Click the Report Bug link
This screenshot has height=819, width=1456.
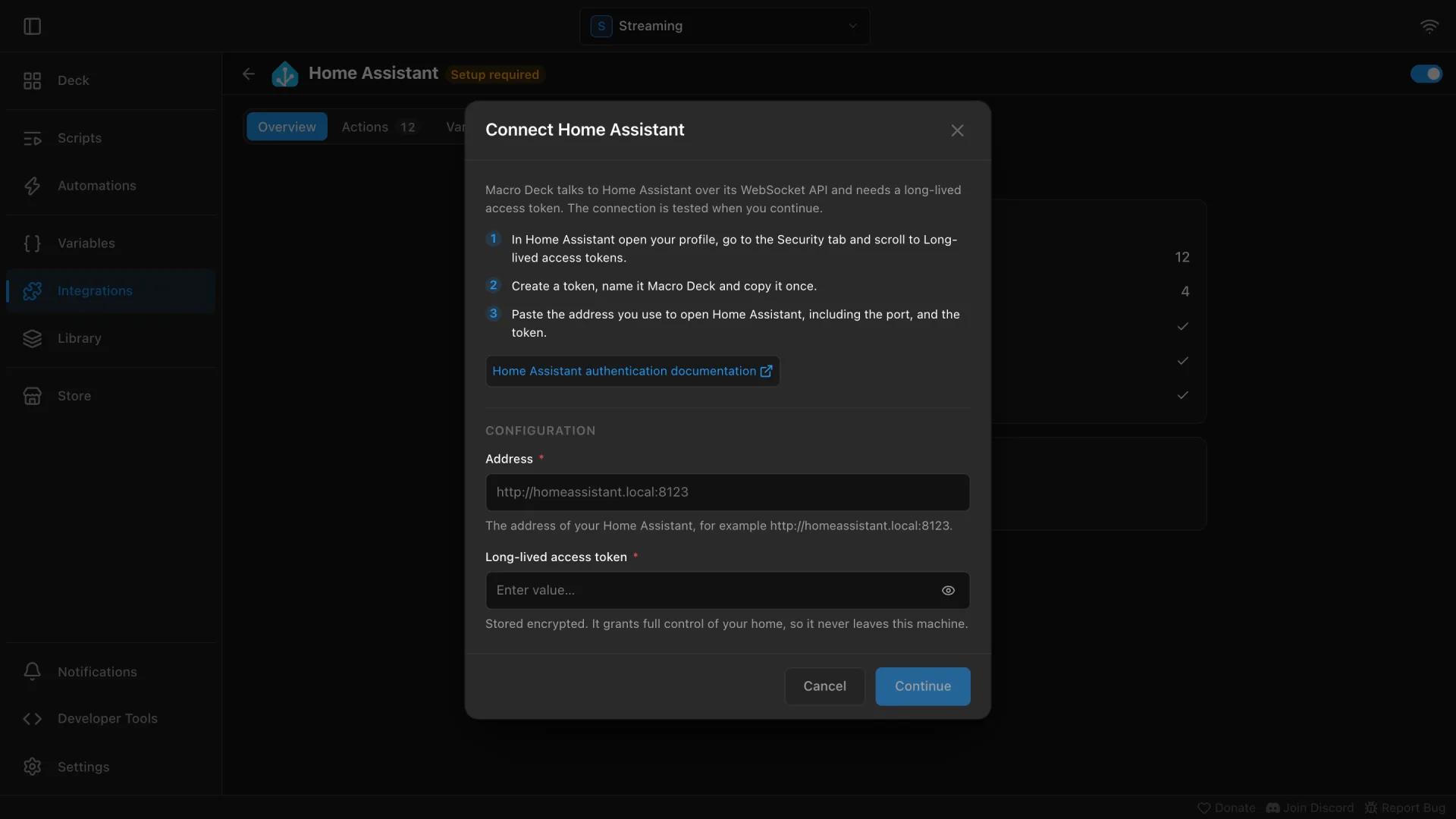click(1405, 808)
